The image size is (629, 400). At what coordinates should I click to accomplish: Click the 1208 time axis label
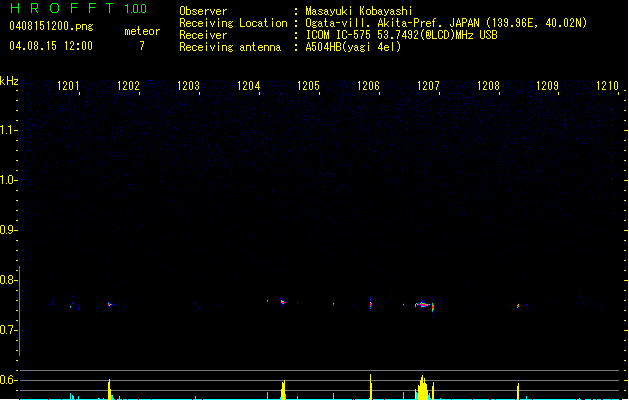point(488,86)
